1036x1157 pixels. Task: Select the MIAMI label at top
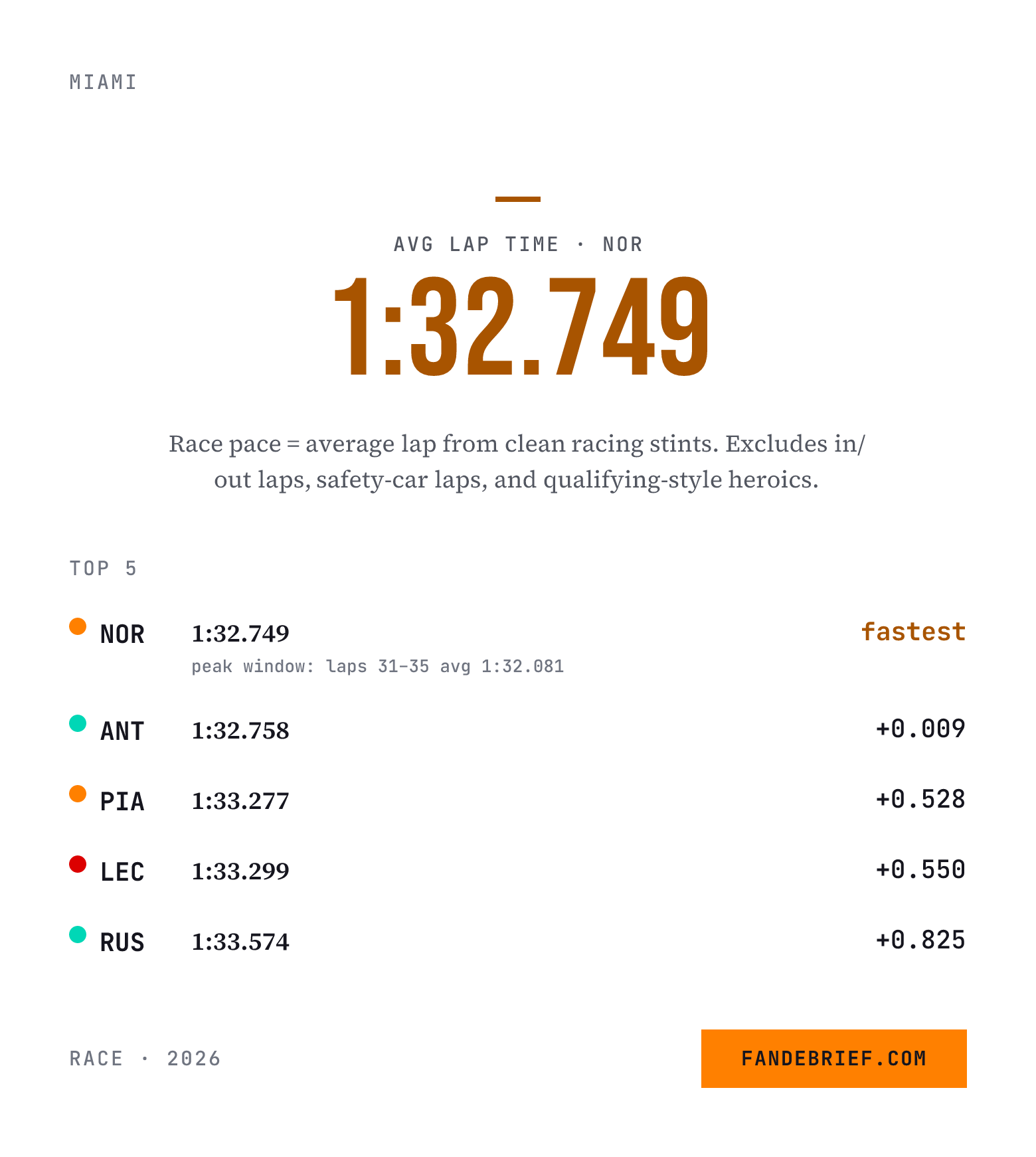coord(104,82)
